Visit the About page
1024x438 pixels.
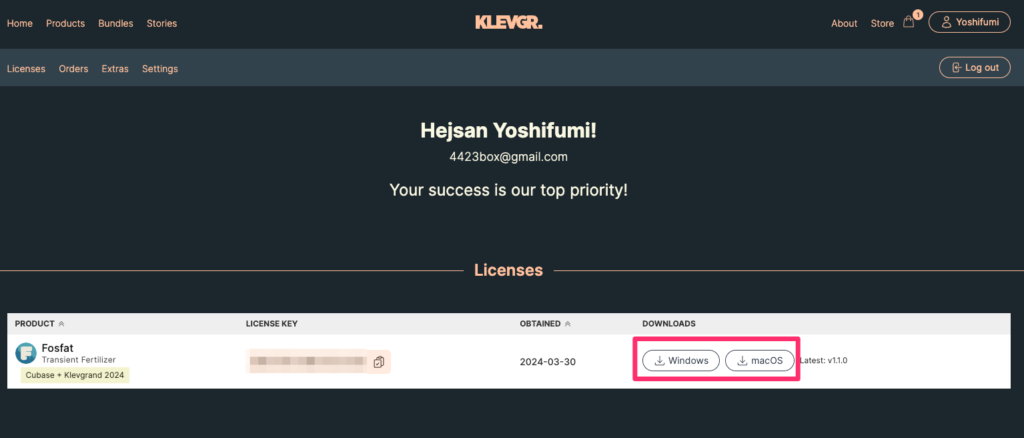[844, 23]
